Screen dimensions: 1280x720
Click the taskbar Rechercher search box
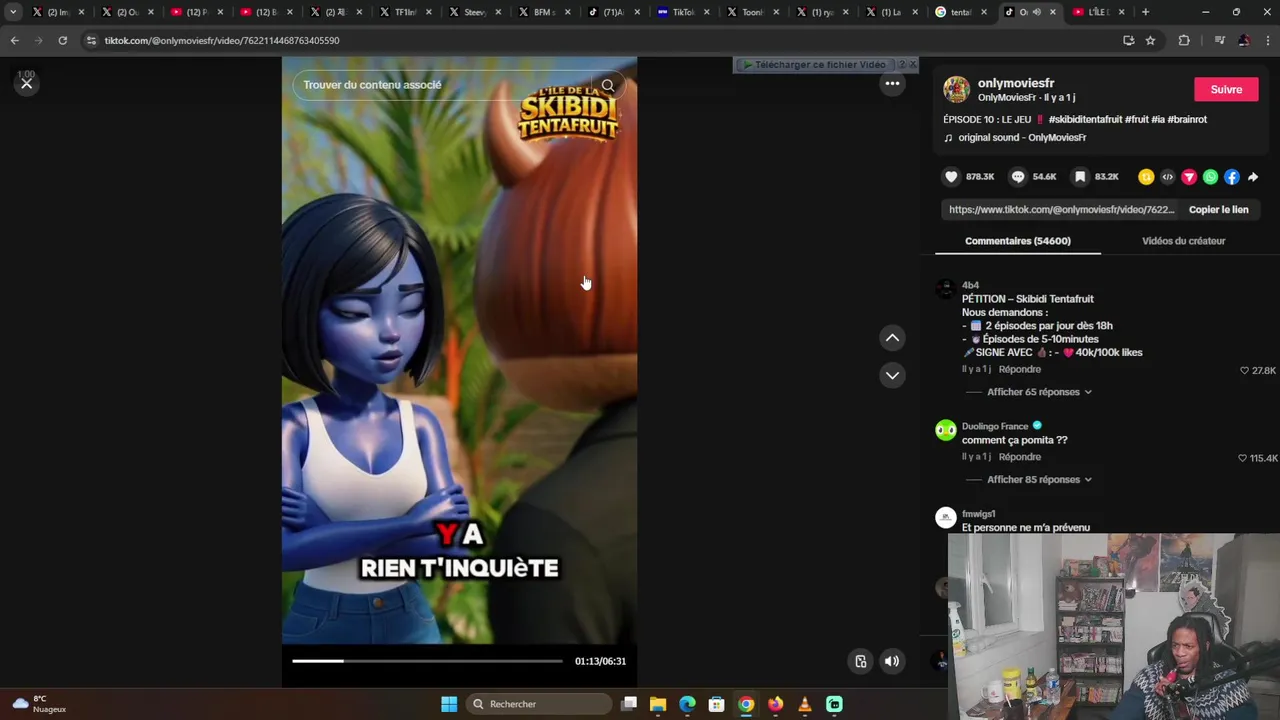(x=539, y=704)
